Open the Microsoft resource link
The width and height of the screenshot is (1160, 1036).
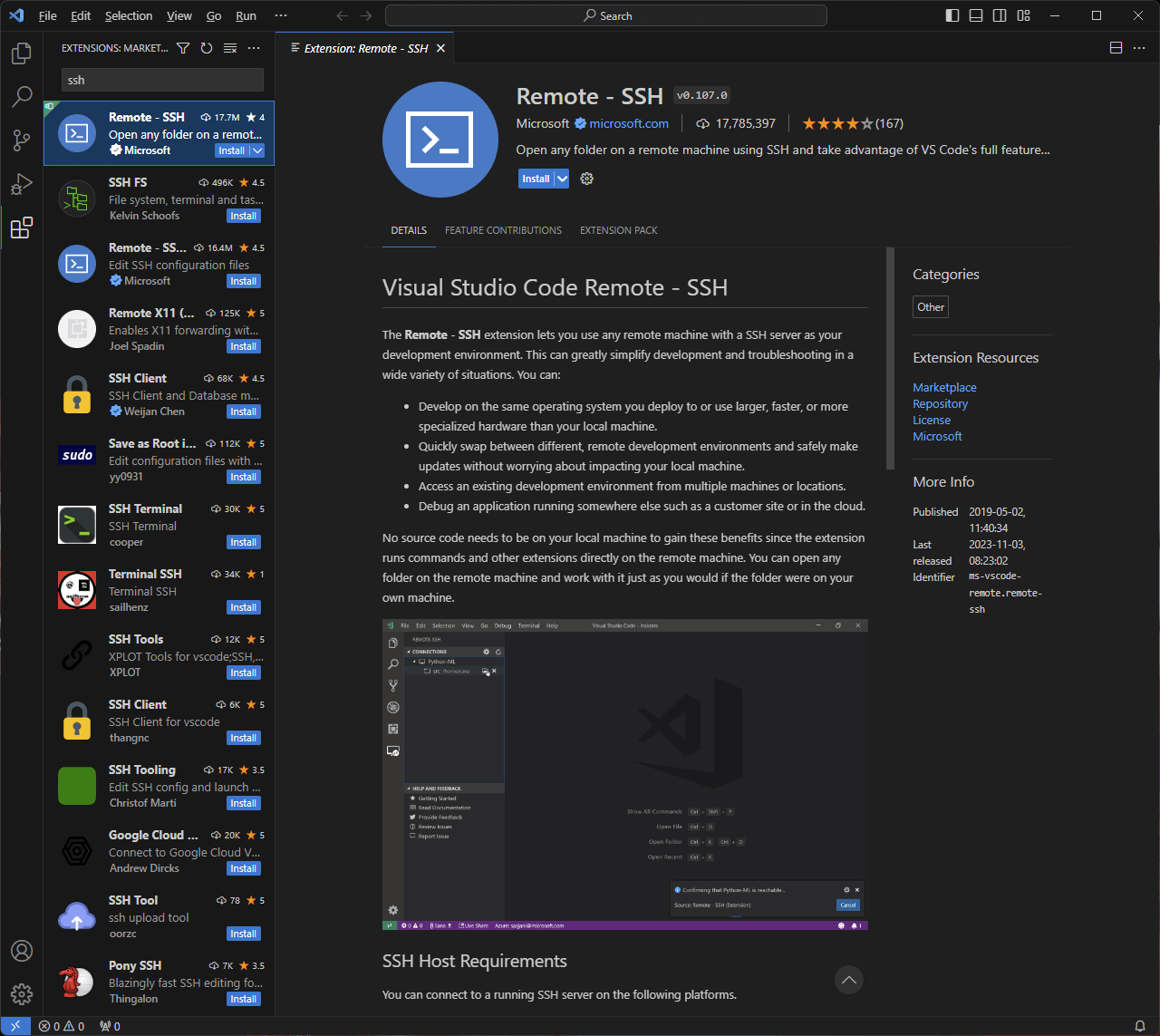(937, 436)
